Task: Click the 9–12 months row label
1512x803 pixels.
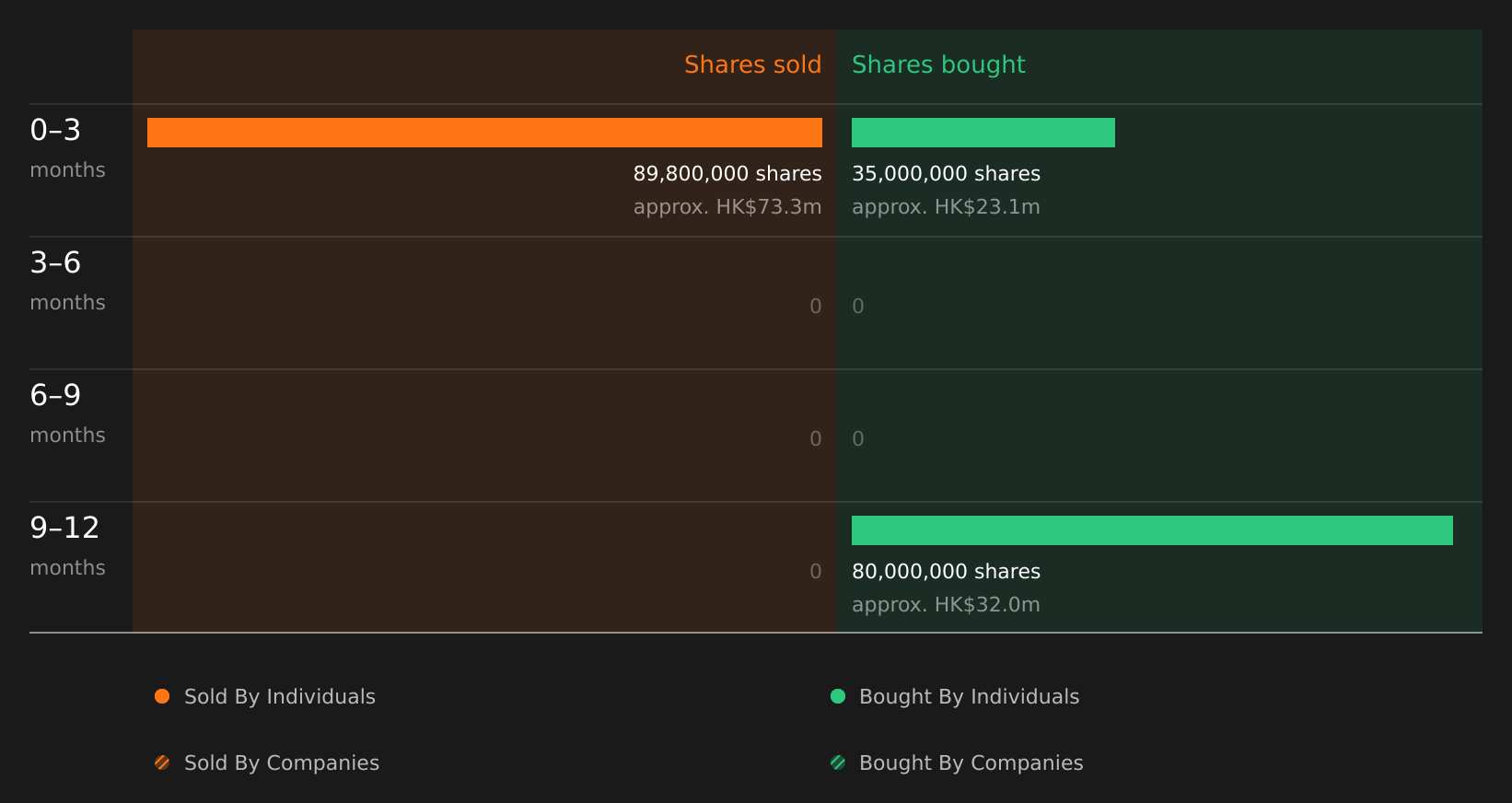Action: [x=67, y=546]
